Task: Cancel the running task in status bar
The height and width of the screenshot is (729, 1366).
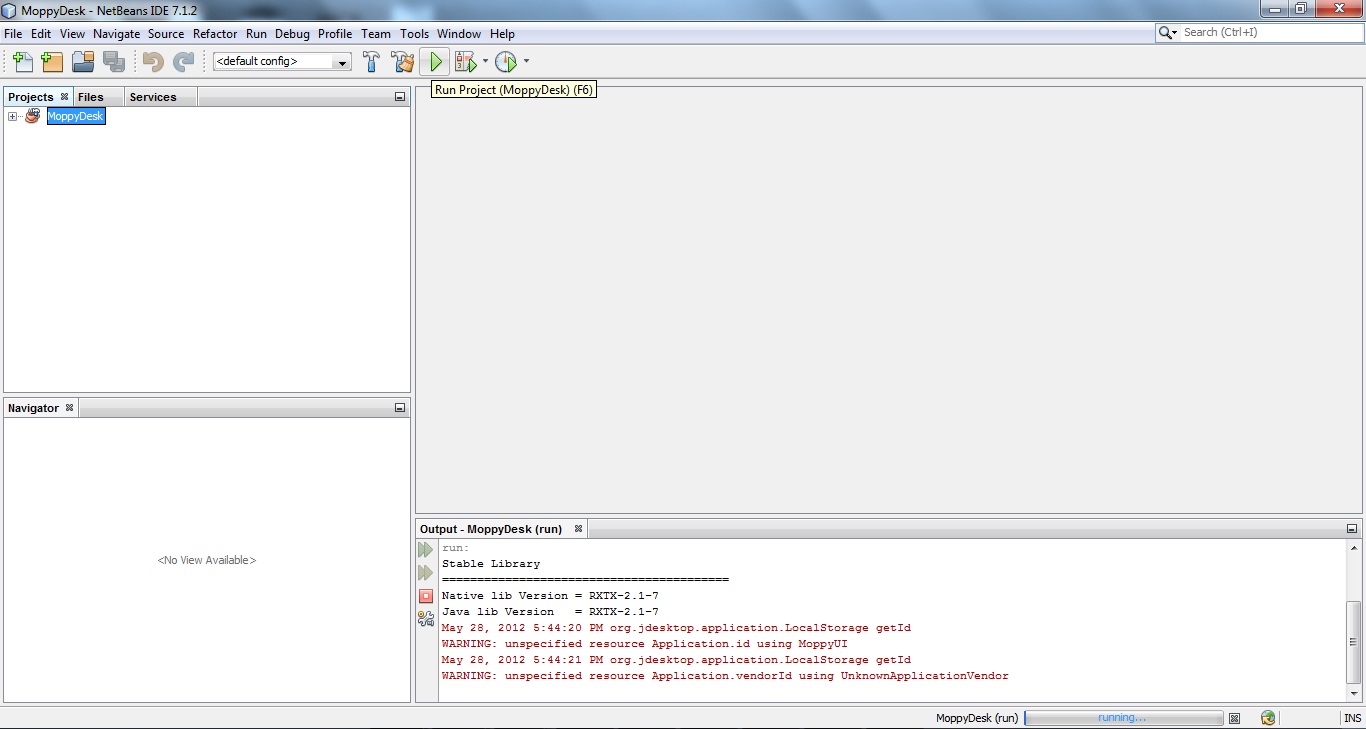Action: pos(1234,718)
